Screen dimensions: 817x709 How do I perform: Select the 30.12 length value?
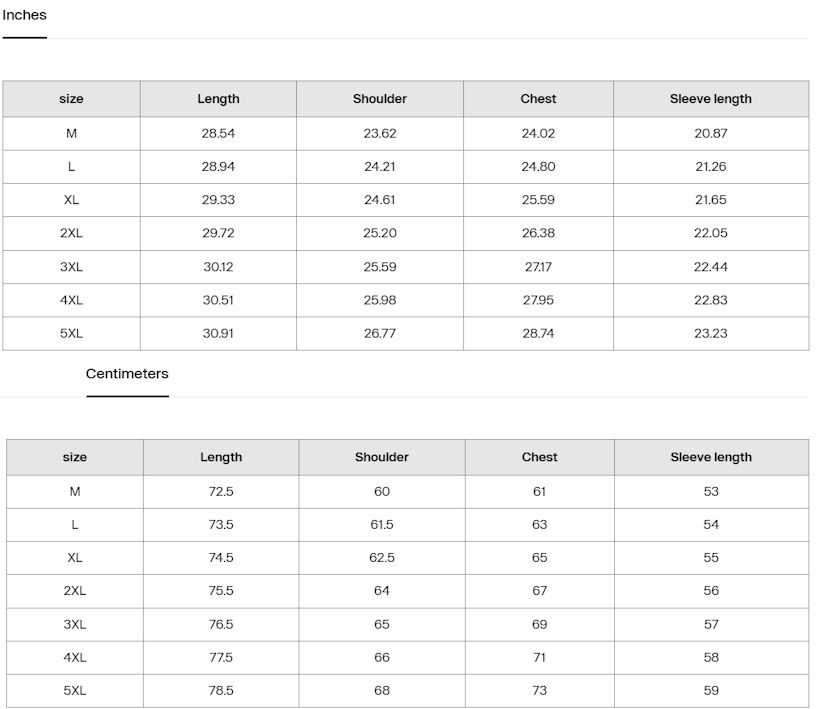(218, 267)
